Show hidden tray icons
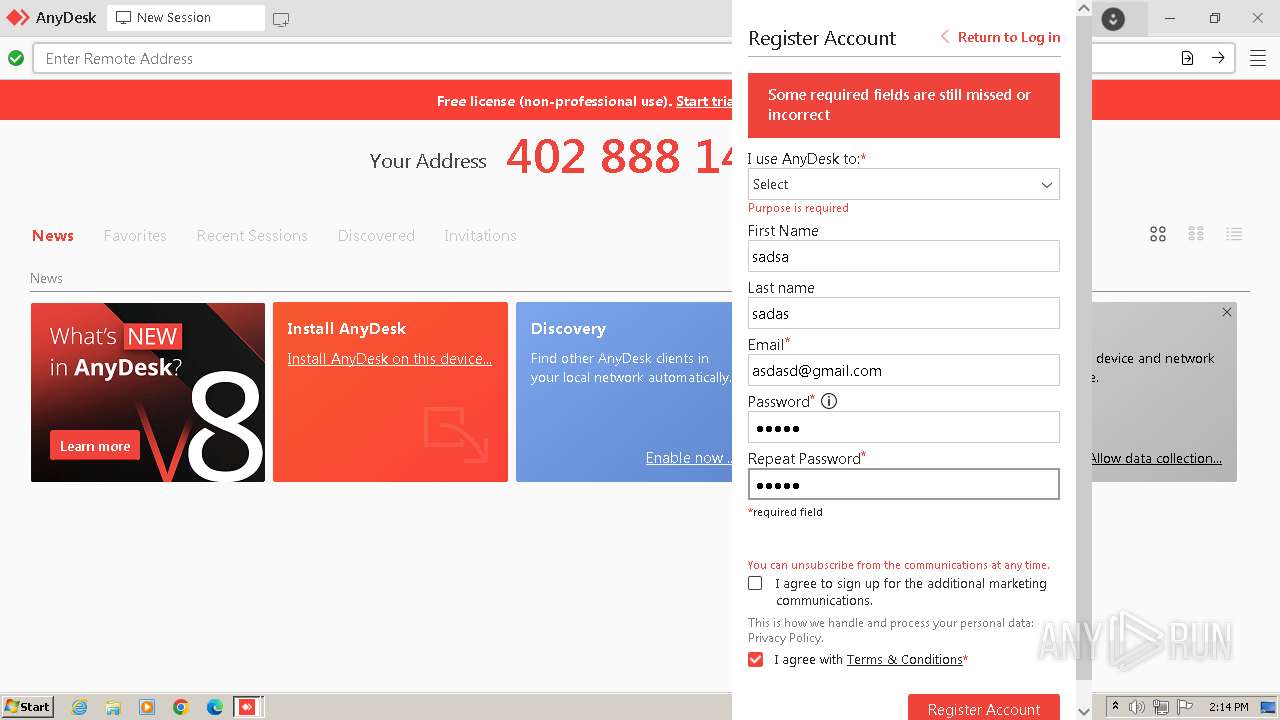The width and height of the screenshot is (1280, 720). click(x=1116, y=707)
